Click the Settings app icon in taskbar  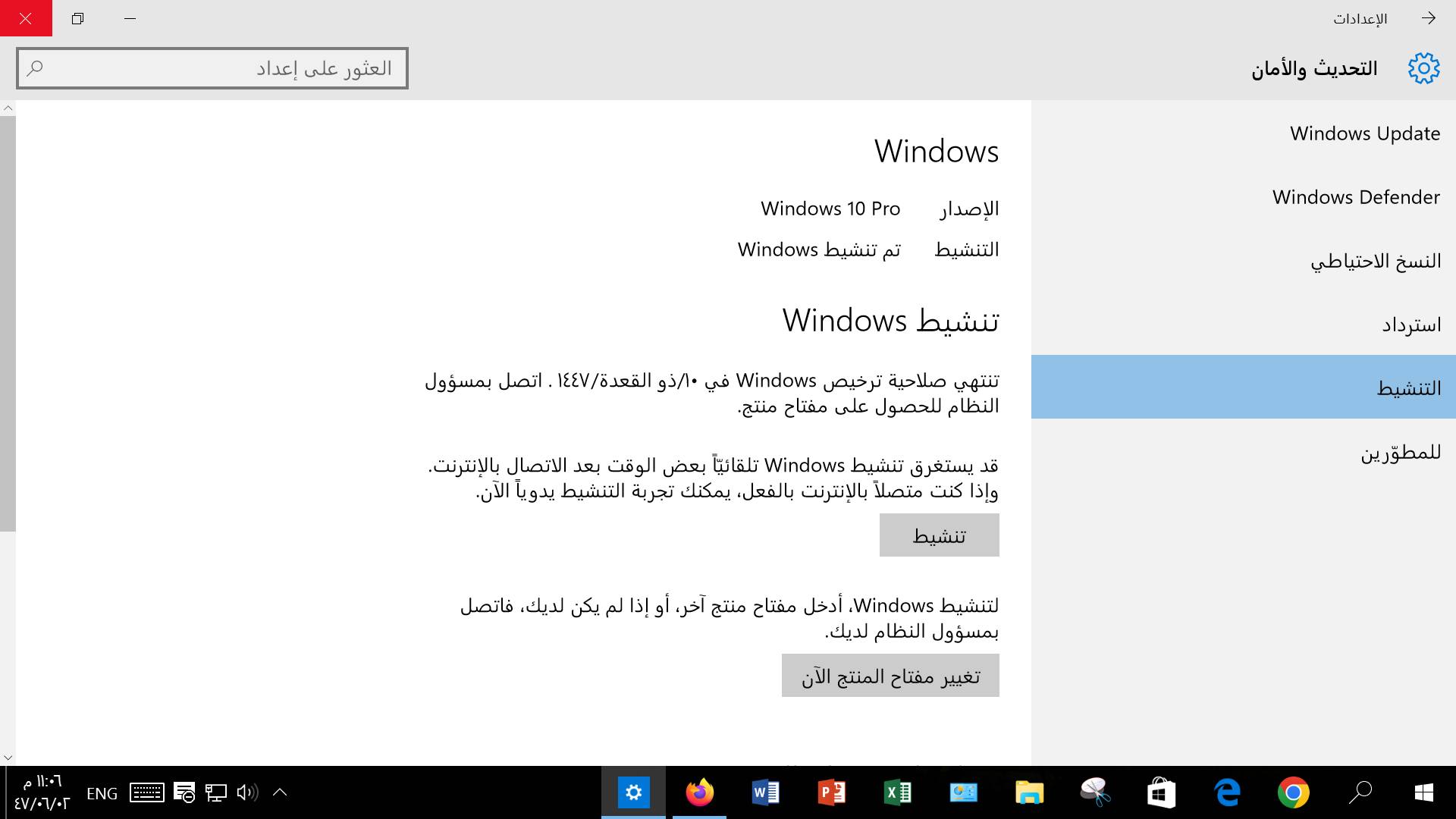(634, 792)
